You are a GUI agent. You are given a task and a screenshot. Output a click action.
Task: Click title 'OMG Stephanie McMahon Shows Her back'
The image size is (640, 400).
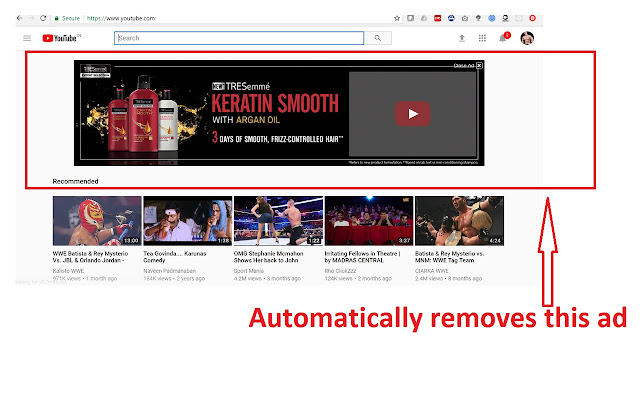(x=269, y=257)
